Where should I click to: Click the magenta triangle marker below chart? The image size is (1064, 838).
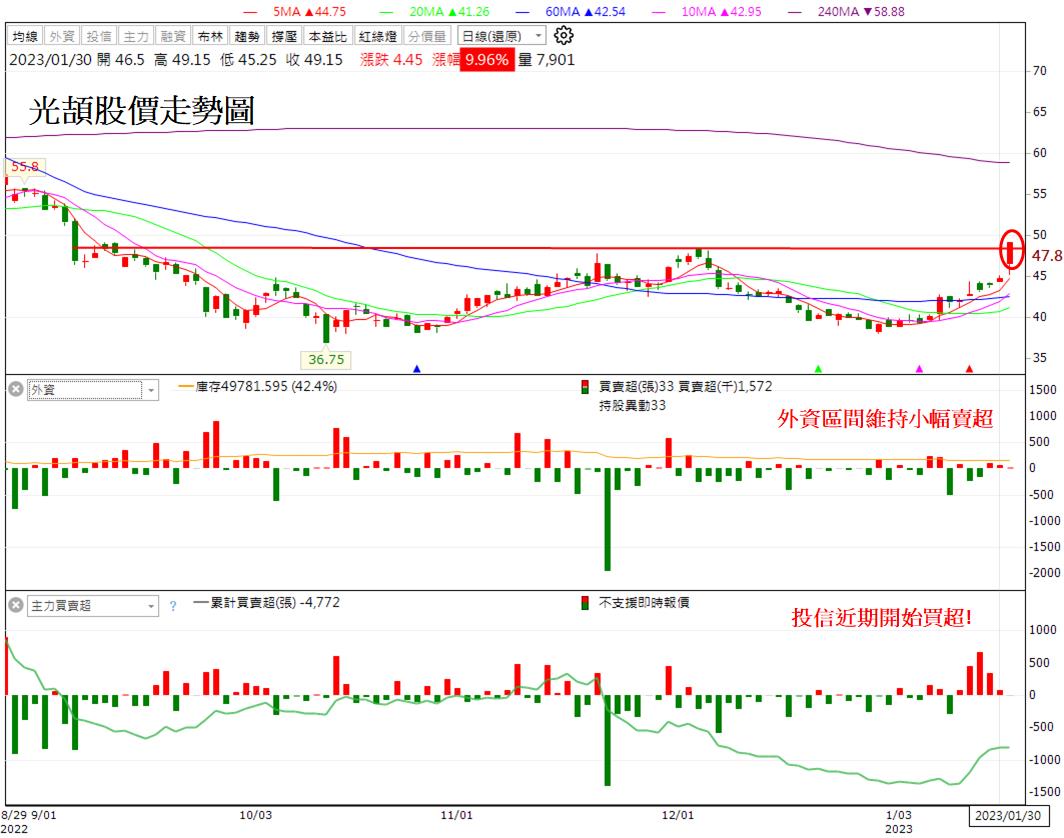point(919,369)
